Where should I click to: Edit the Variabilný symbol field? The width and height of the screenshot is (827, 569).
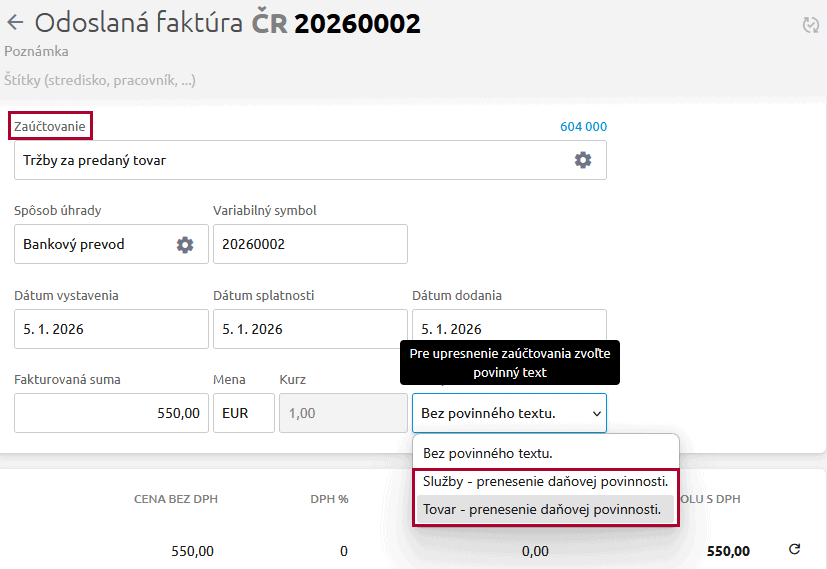[x=310, y=244]
